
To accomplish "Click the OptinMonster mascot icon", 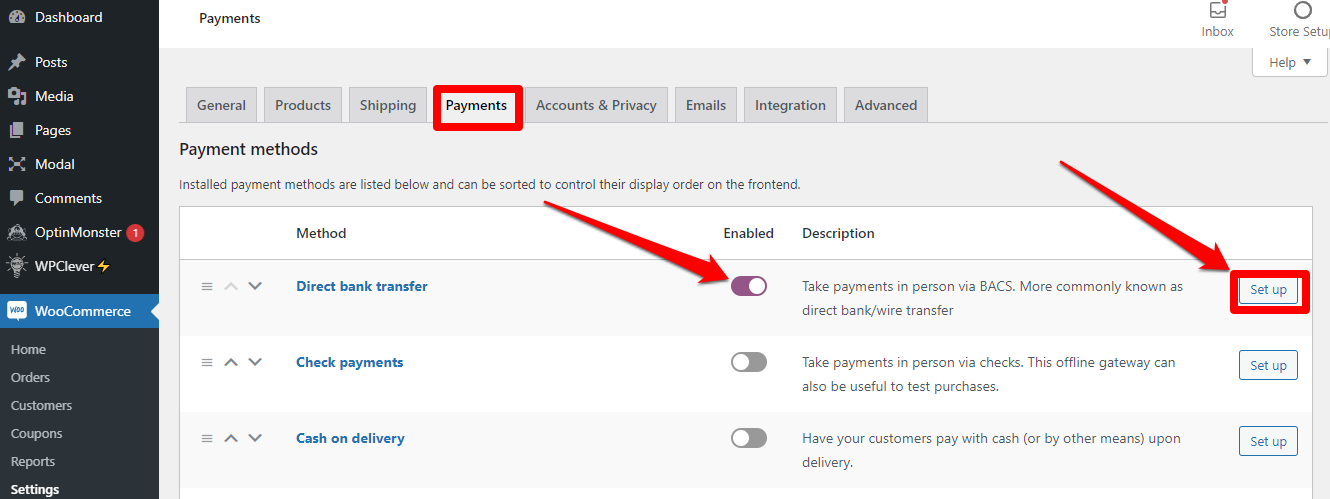I will click(17, 232).
